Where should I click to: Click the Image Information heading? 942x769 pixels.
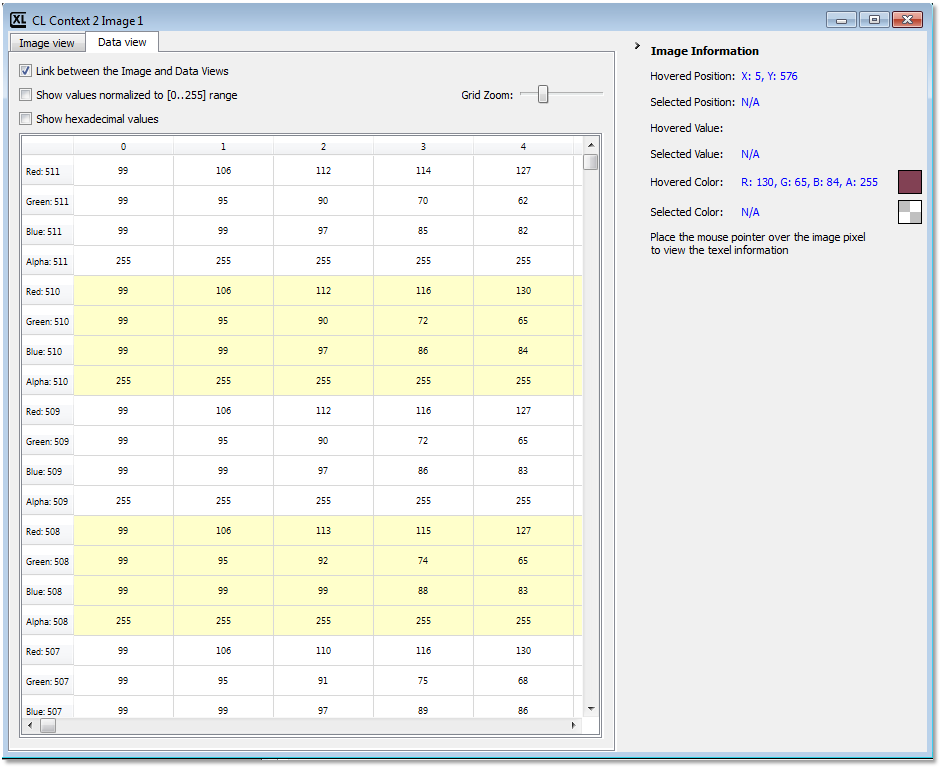click(705, 51)
